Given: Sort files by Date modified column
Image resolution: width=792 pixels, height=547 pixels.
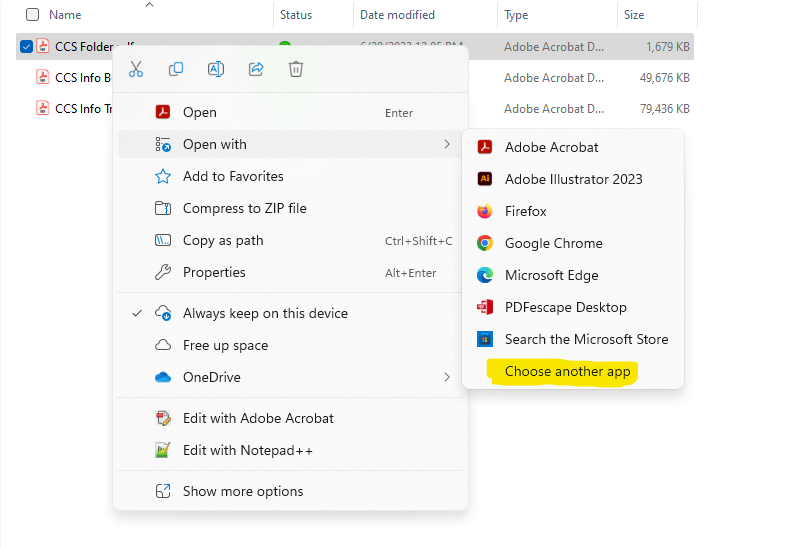Looking at the screenshot, I should coord(397,15).
